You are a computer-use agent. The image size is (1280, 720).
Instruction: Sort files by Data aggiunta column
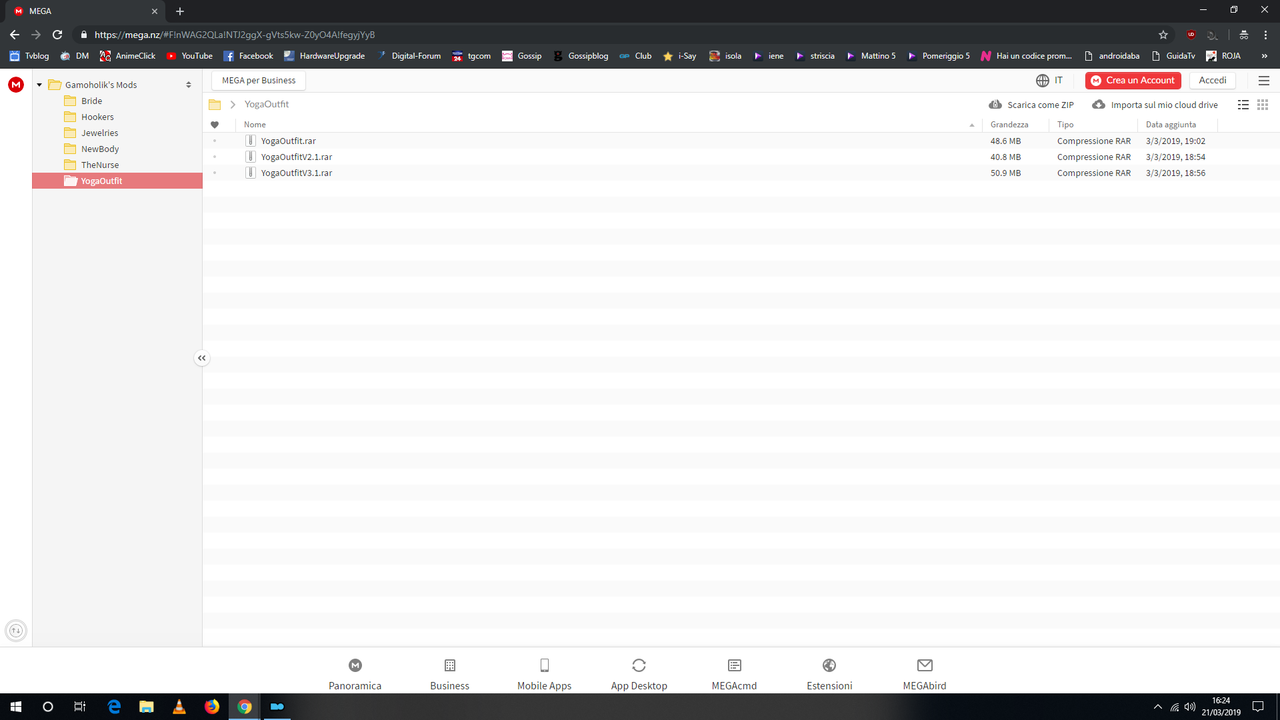1171,125
